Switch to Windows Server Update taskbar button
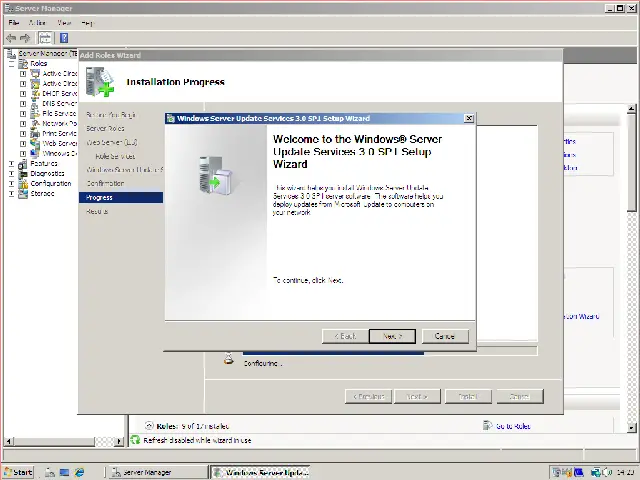 pyautogui.click(x=260, y=472)
